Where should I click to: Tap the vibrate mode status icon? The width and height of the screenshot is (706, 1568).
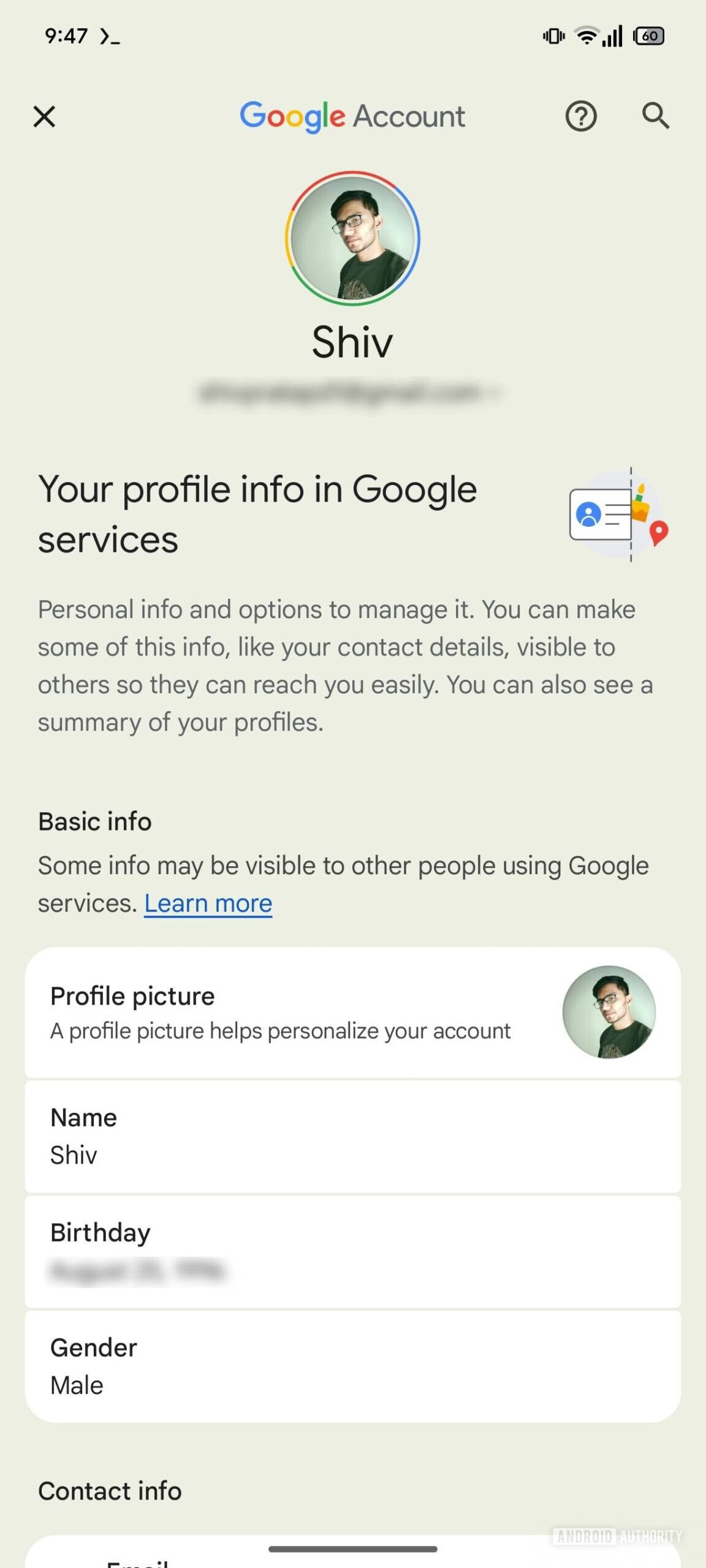click(553, 36)
